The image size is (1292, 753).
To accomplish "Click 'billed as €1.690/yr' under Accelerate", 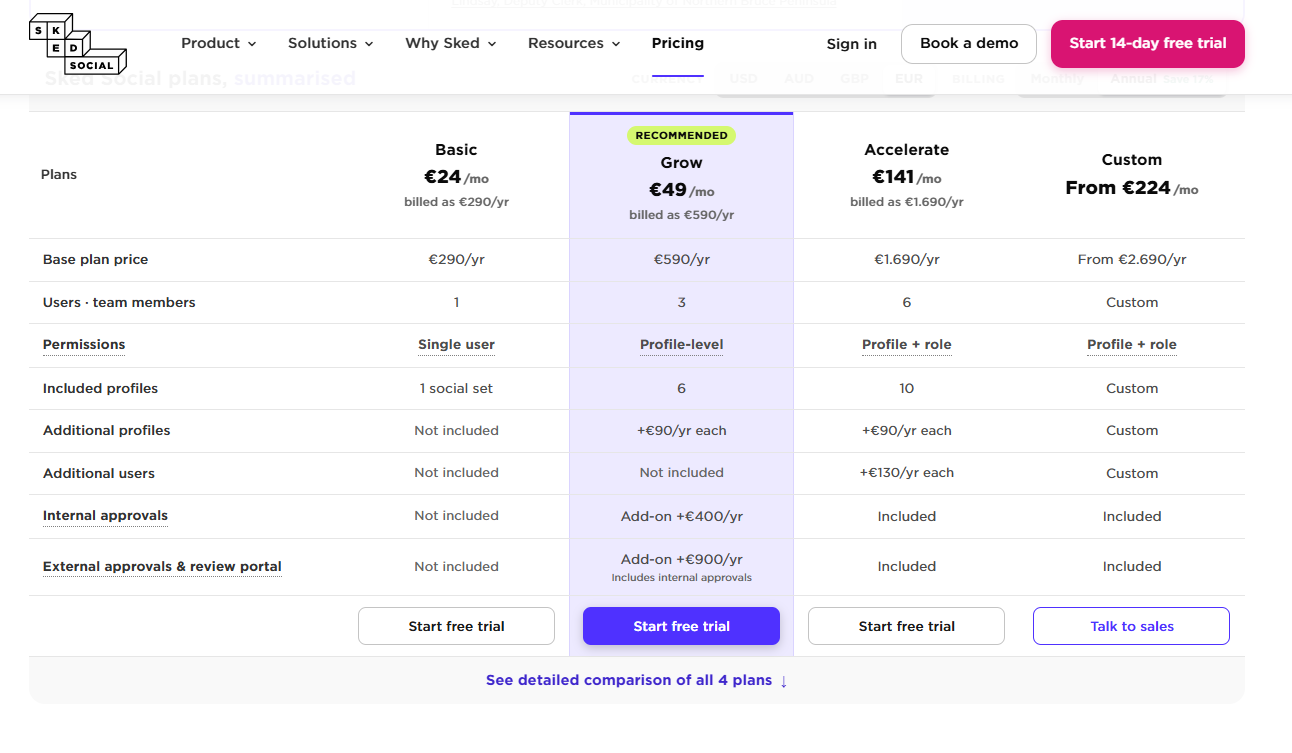I will point(906,202).
